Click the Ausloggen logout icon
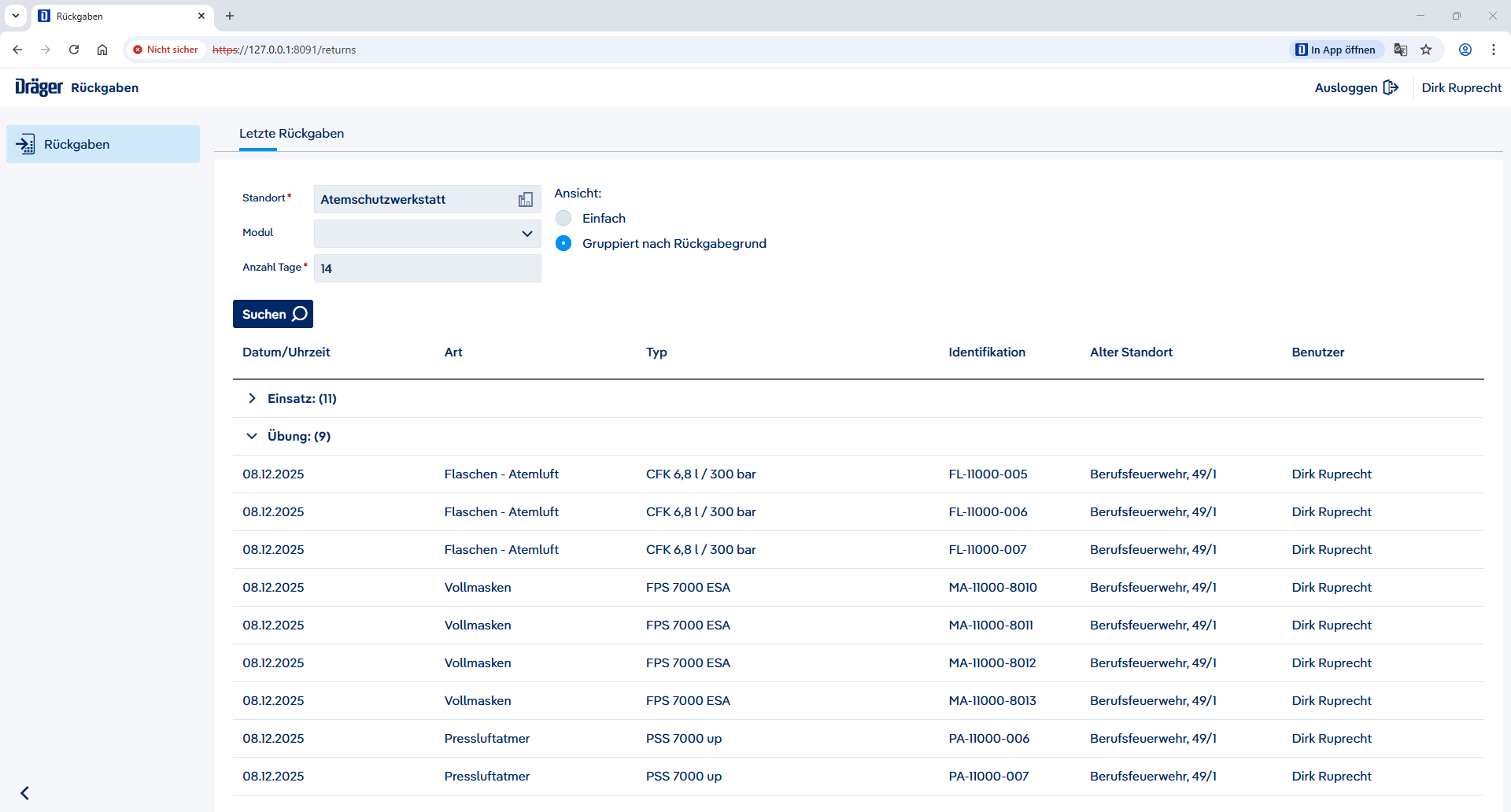The height and width of the screenshot is (812, 1511). pos(1391,87)
